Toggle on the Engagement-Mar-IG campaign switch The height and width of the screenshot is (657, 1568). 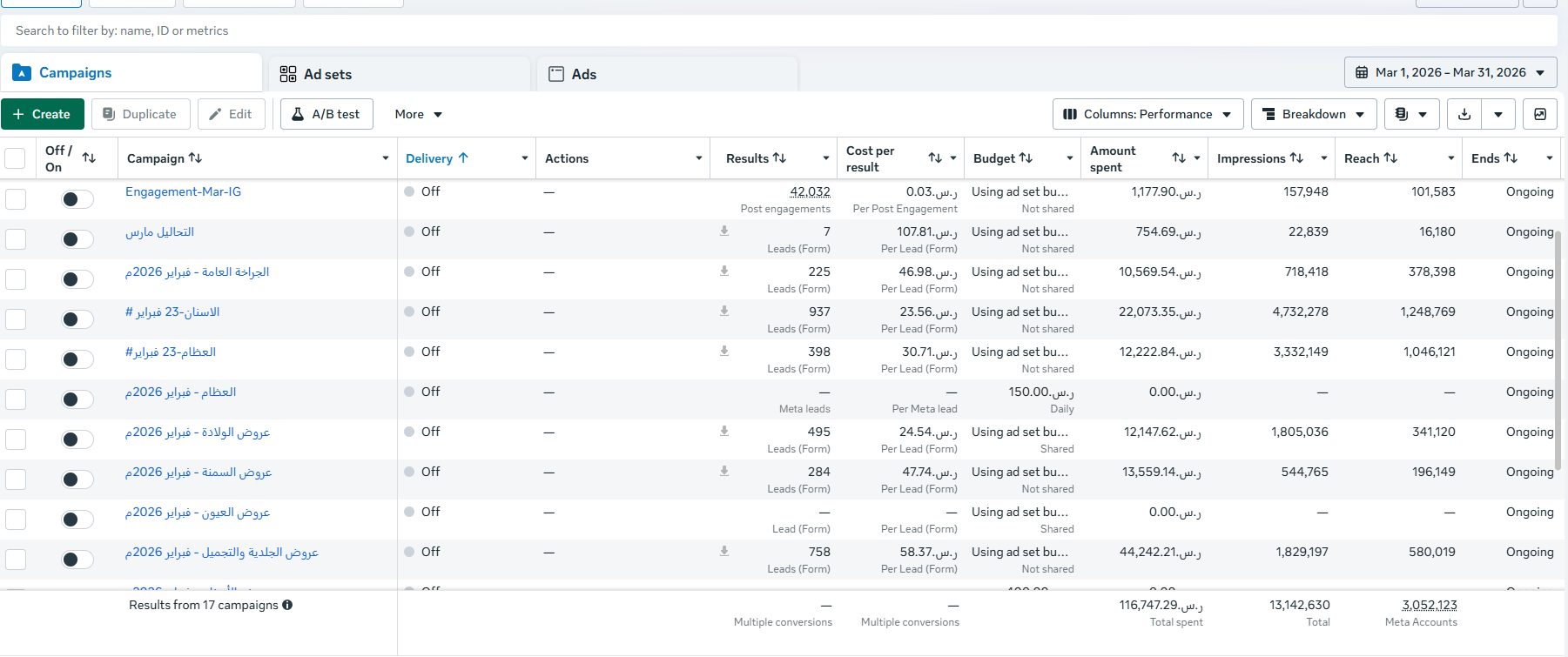pos(77,199)
